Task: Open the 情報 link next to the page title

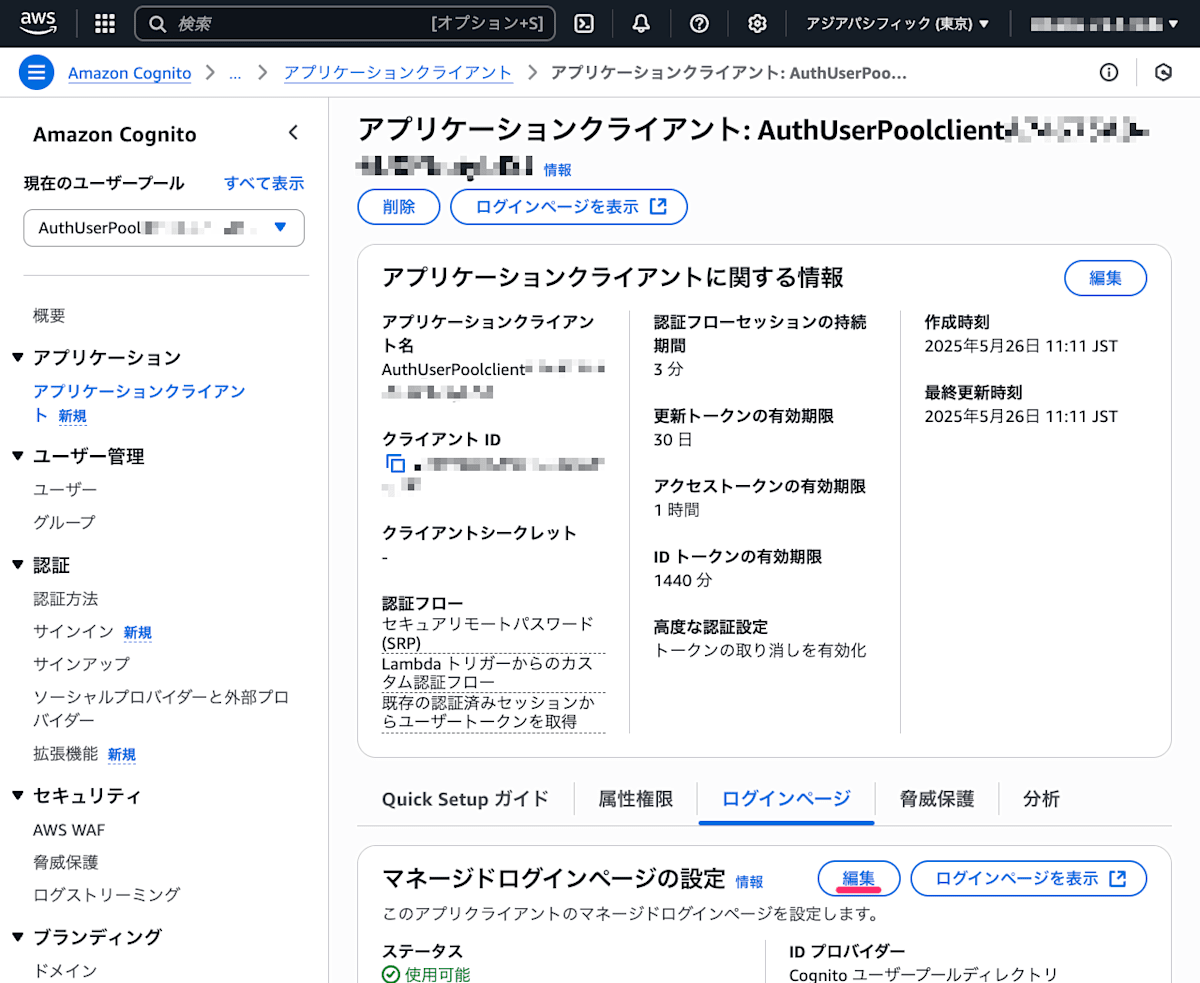Action: coord(558,170)
